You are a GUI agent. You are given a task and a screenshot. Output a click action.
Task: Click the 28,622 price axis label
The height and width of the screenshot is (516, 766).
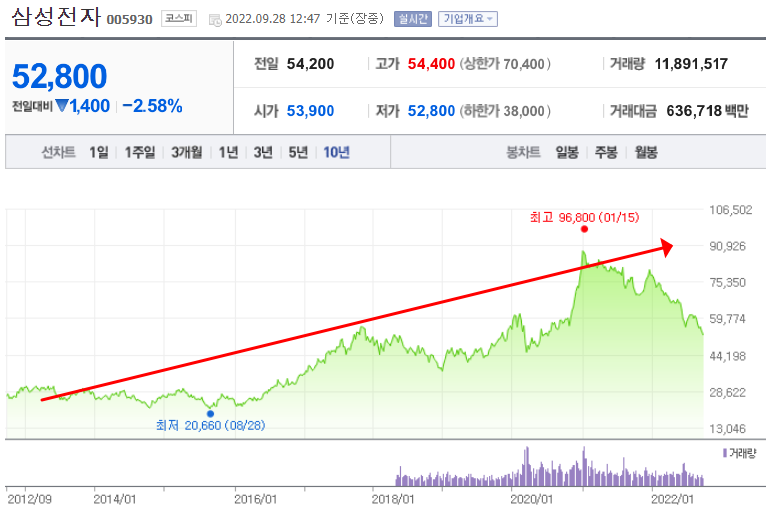[728, 392]
